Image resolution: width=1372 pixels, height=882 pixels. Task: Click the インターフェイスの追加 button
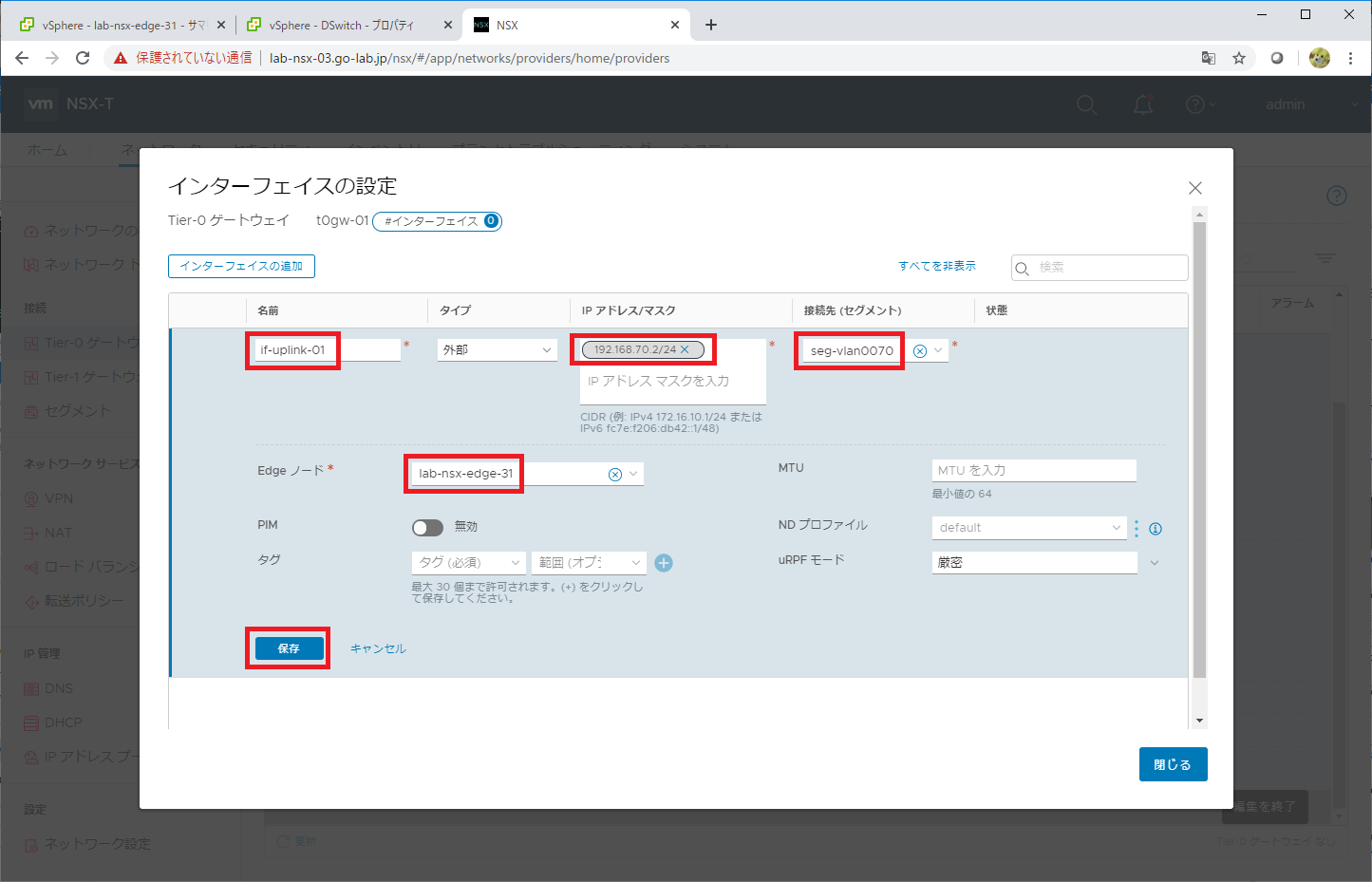coord(241,266)
